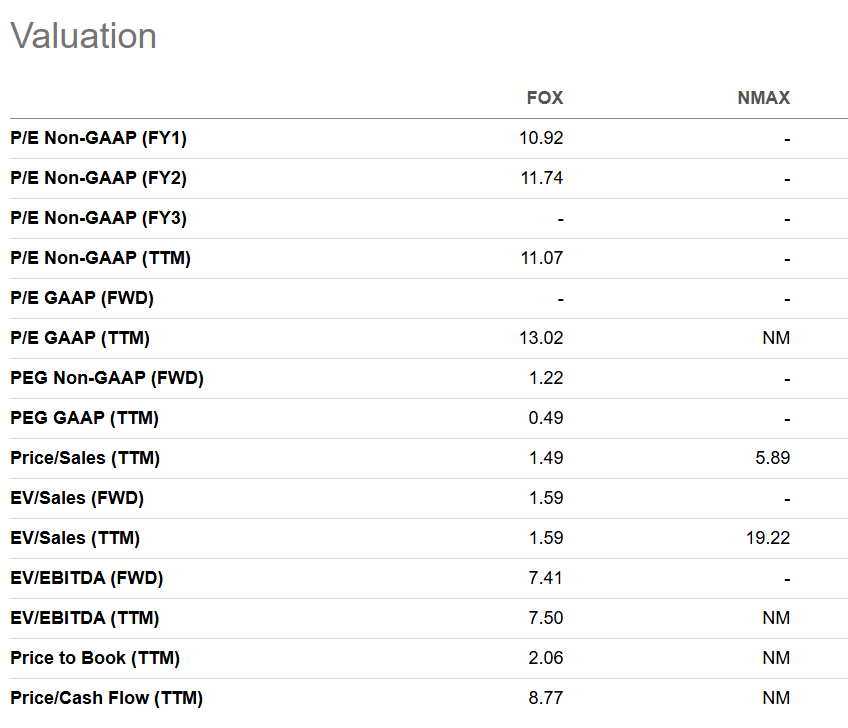
Task: Select the P/E Non-GAAP (TTM) row
Action: (x=100, y=259)
